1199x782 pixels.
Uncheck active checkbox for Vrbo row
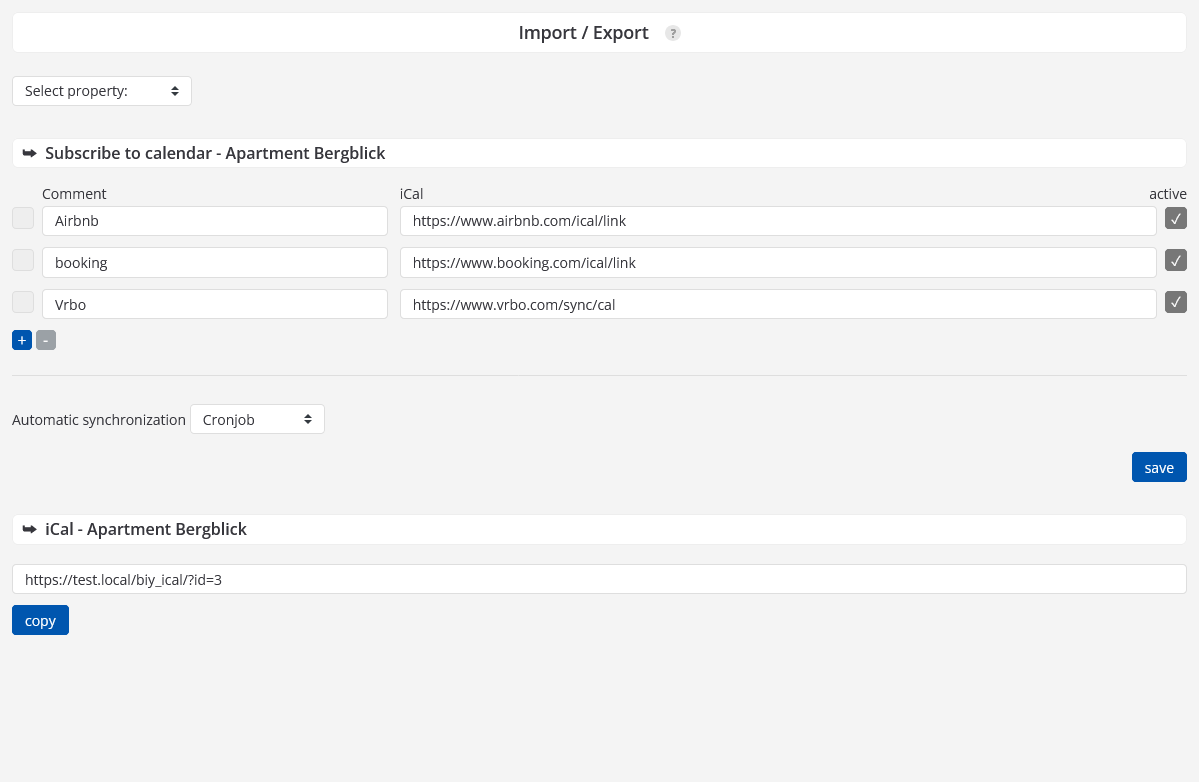(x=1176, y=302)
